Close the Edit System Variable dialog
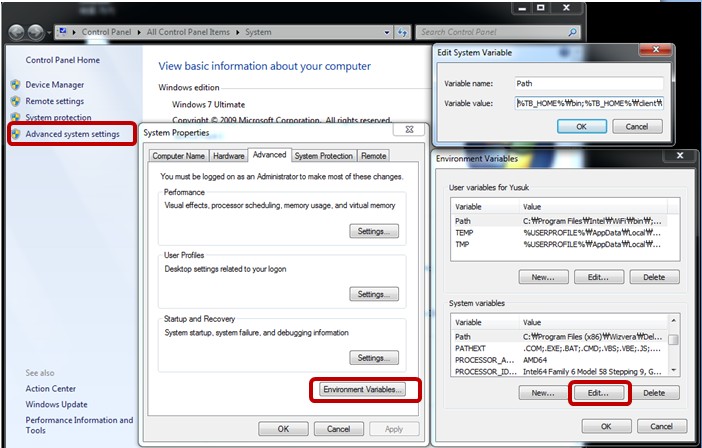The image size is (702, 448). [x=661, y=50]
